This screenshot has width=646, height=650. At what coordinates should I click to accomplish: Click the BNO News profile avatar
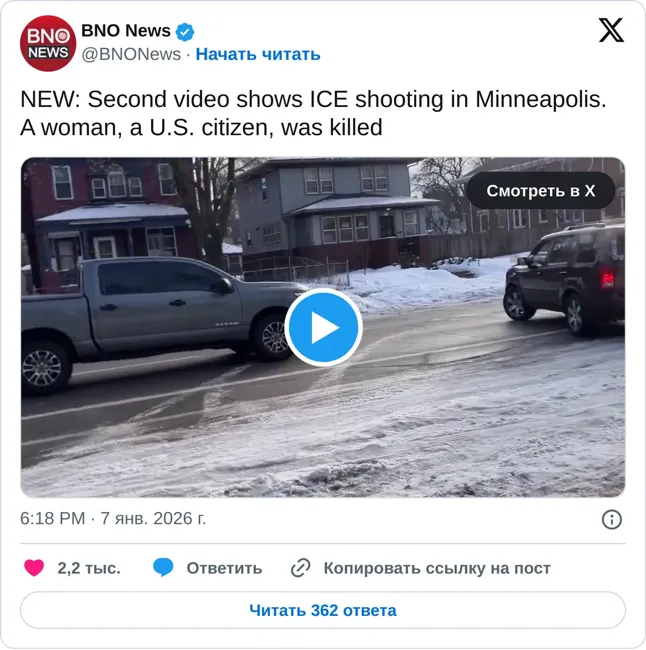[x=48, y=43]
